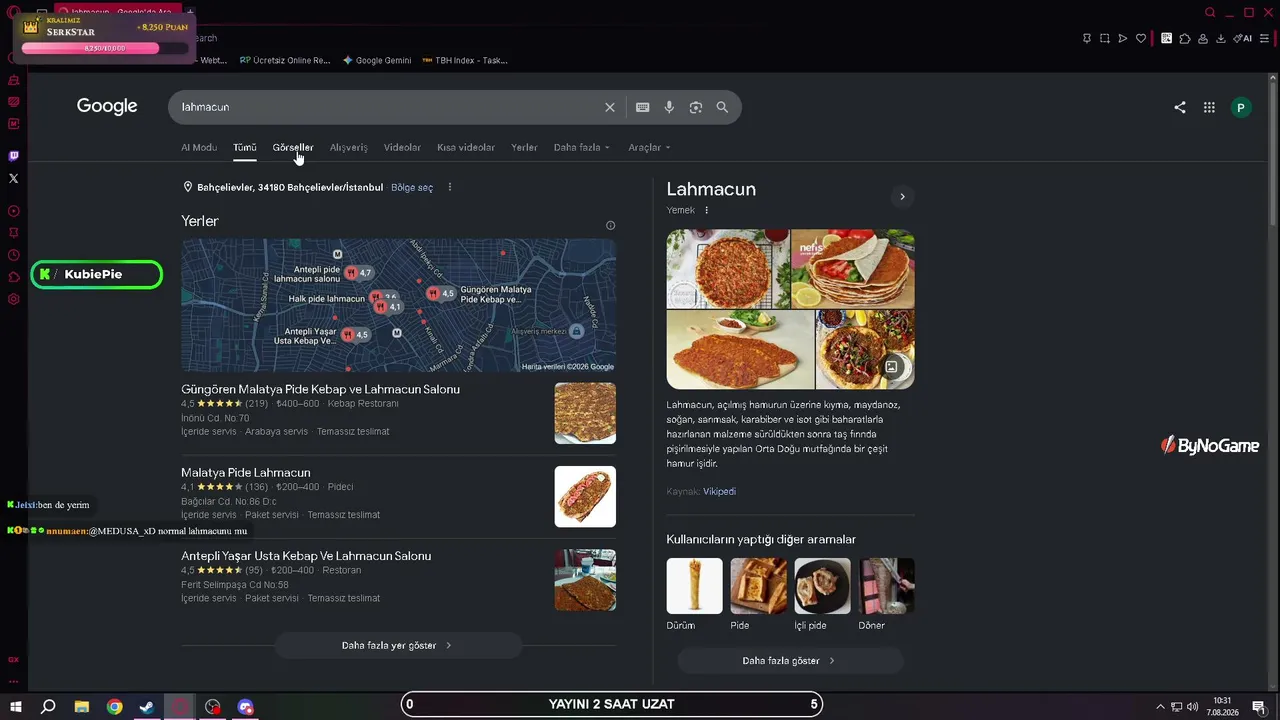Expand the Lahmacun knowledge panel arrow
Viewport: 1280px width, 720px height.
coord(902,197)
